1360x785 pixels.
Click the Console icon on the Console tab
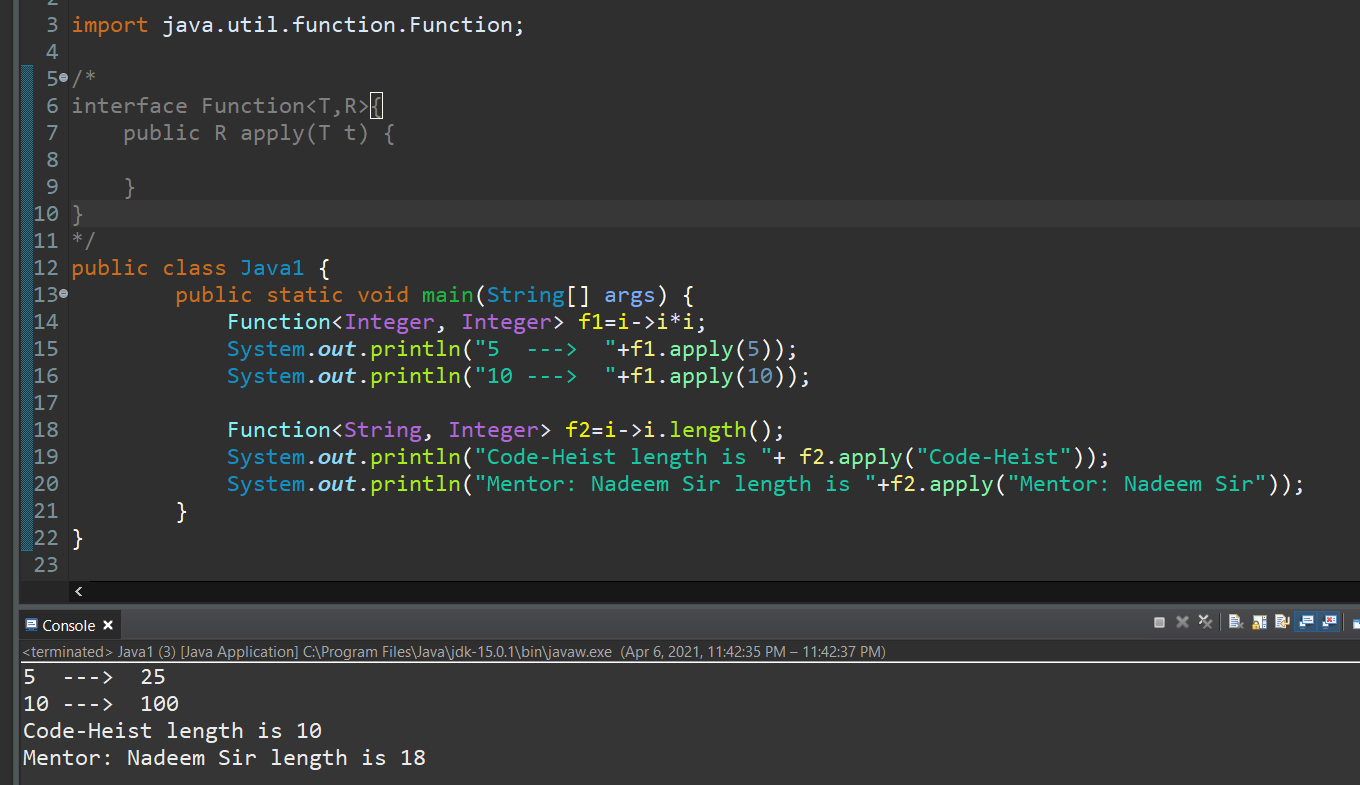click(32, 624)
